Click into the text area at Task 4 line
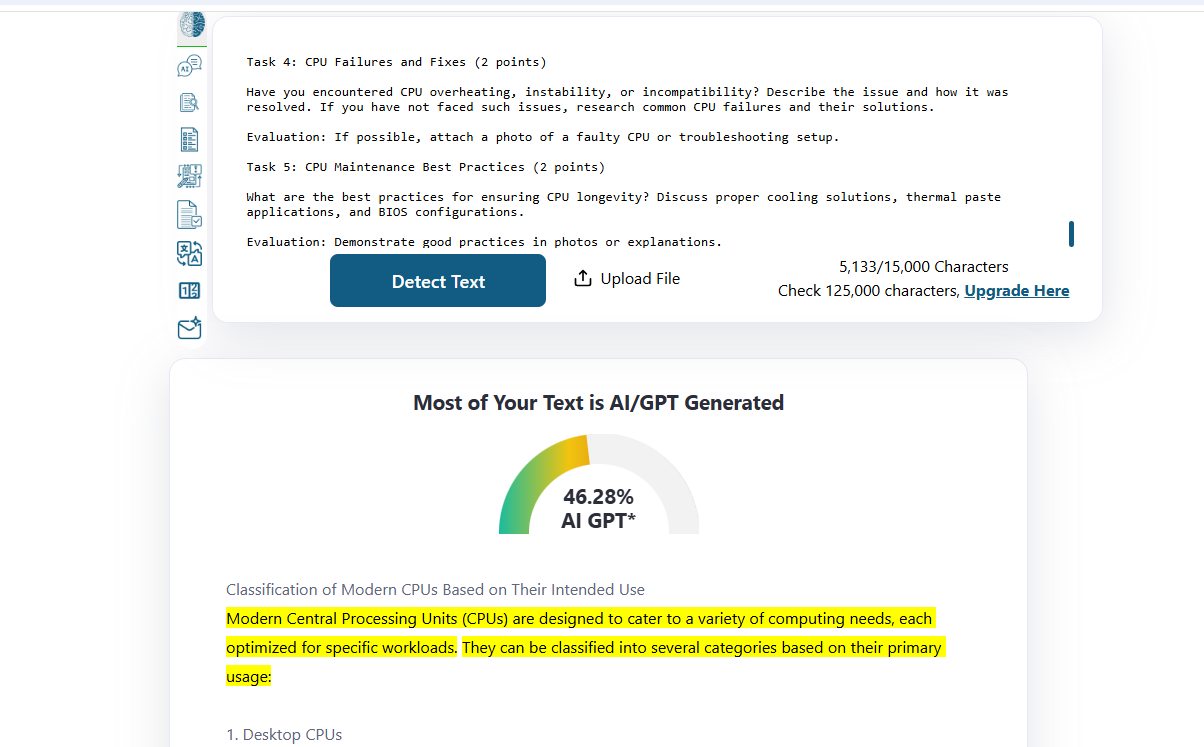Image resolution: width=1204 pixels, height=747 pixels. click(x=397, y=62)
